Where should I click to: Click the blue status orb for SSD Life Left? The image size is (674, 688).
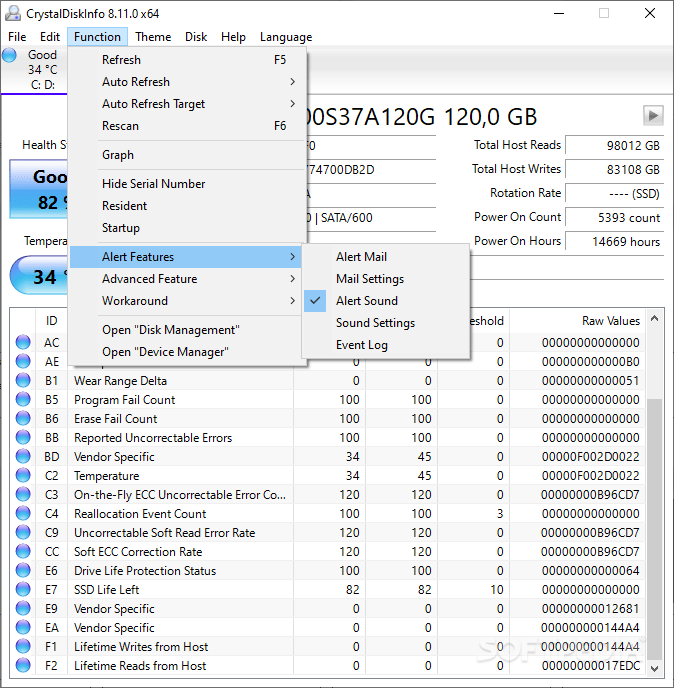point(23,590)
